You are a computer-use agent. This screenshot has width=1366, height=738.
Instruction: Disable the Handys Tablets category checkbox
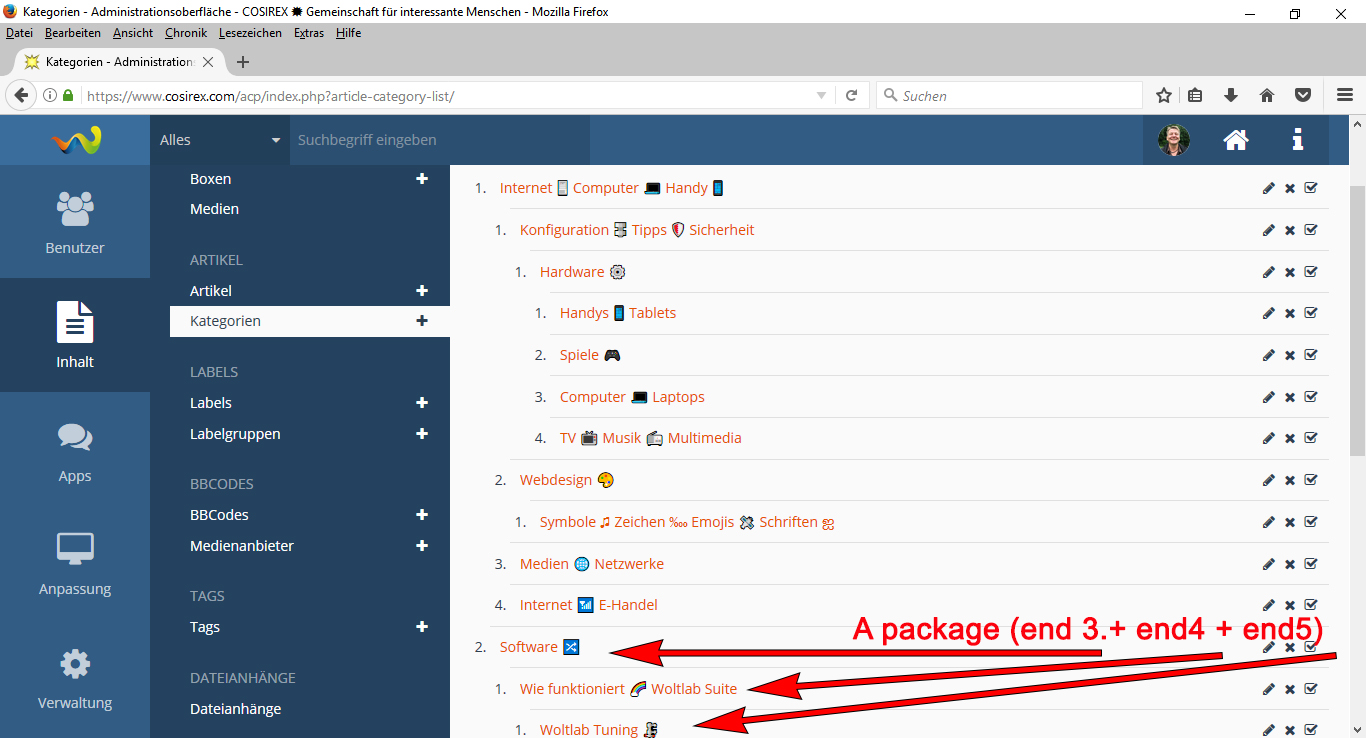tap(1311, 313)
